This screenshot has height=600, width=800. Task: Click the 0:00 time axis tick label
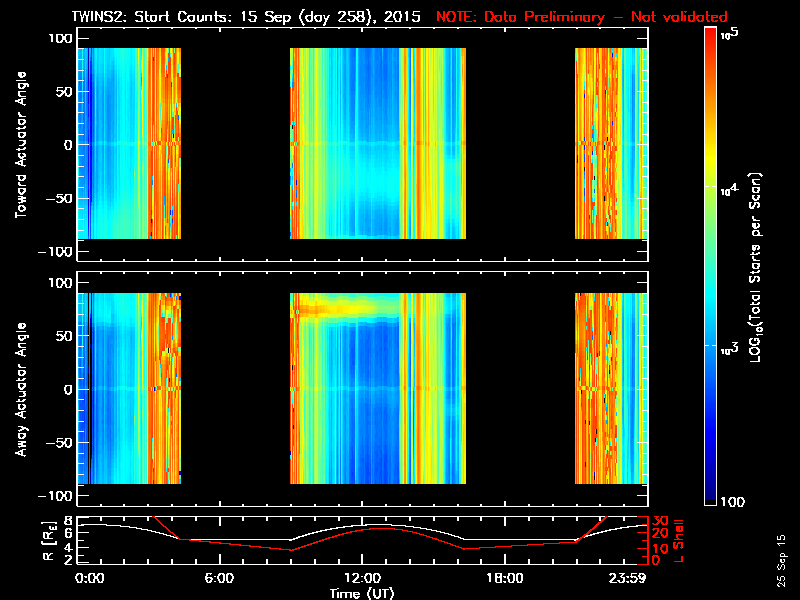(x=90, y=579)
